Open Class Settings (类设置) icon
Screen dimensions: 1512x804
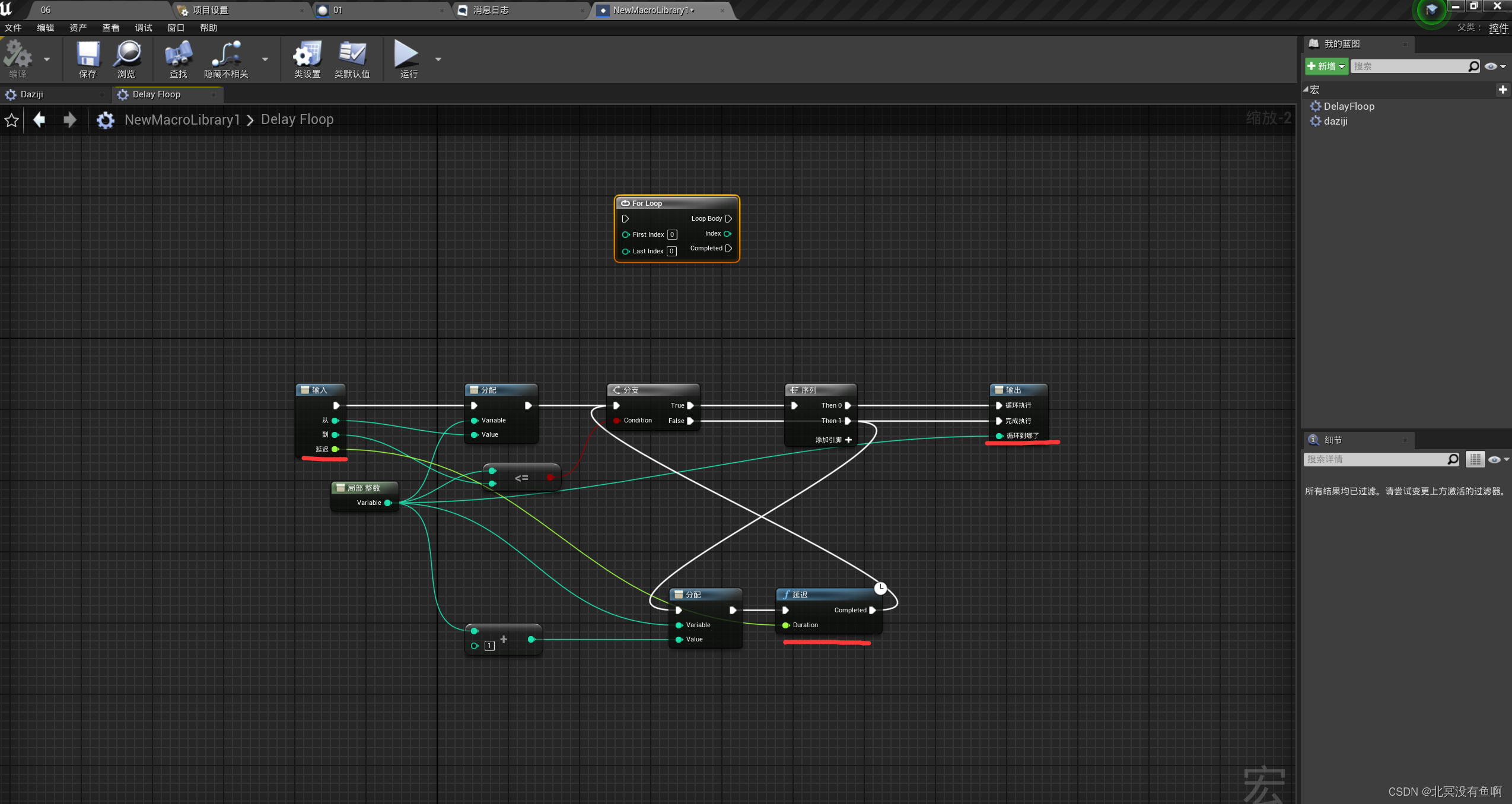307,55
